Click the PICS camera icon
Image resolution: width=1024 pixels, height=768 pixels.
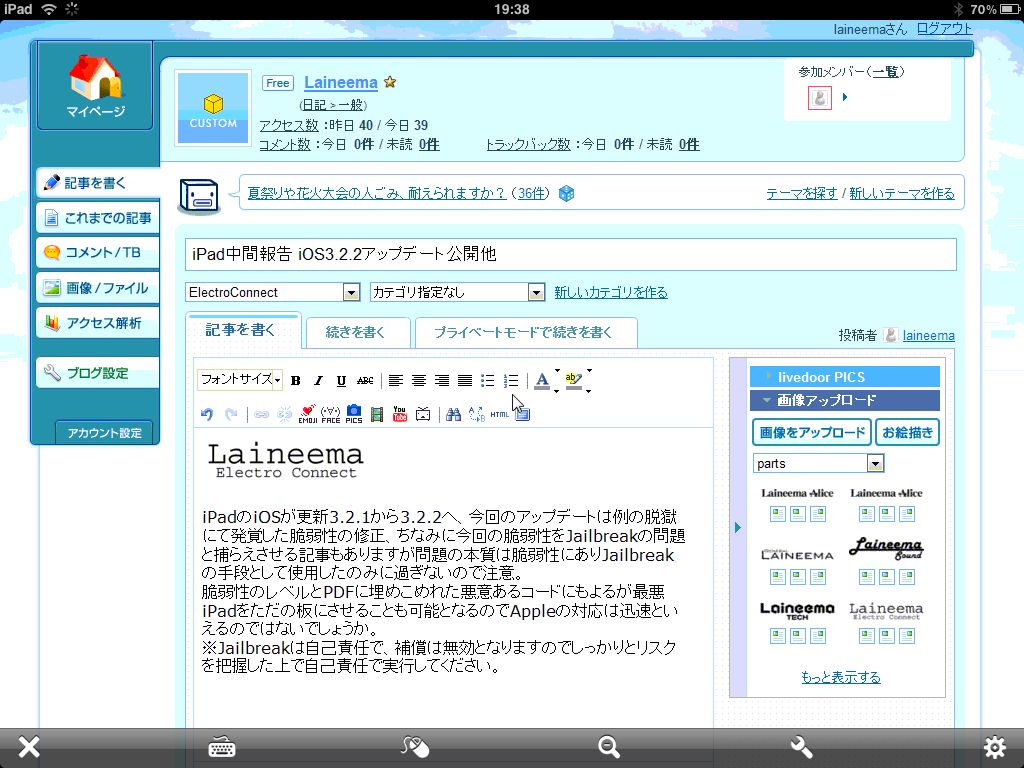pyautogui.click(x=354, y=414)
